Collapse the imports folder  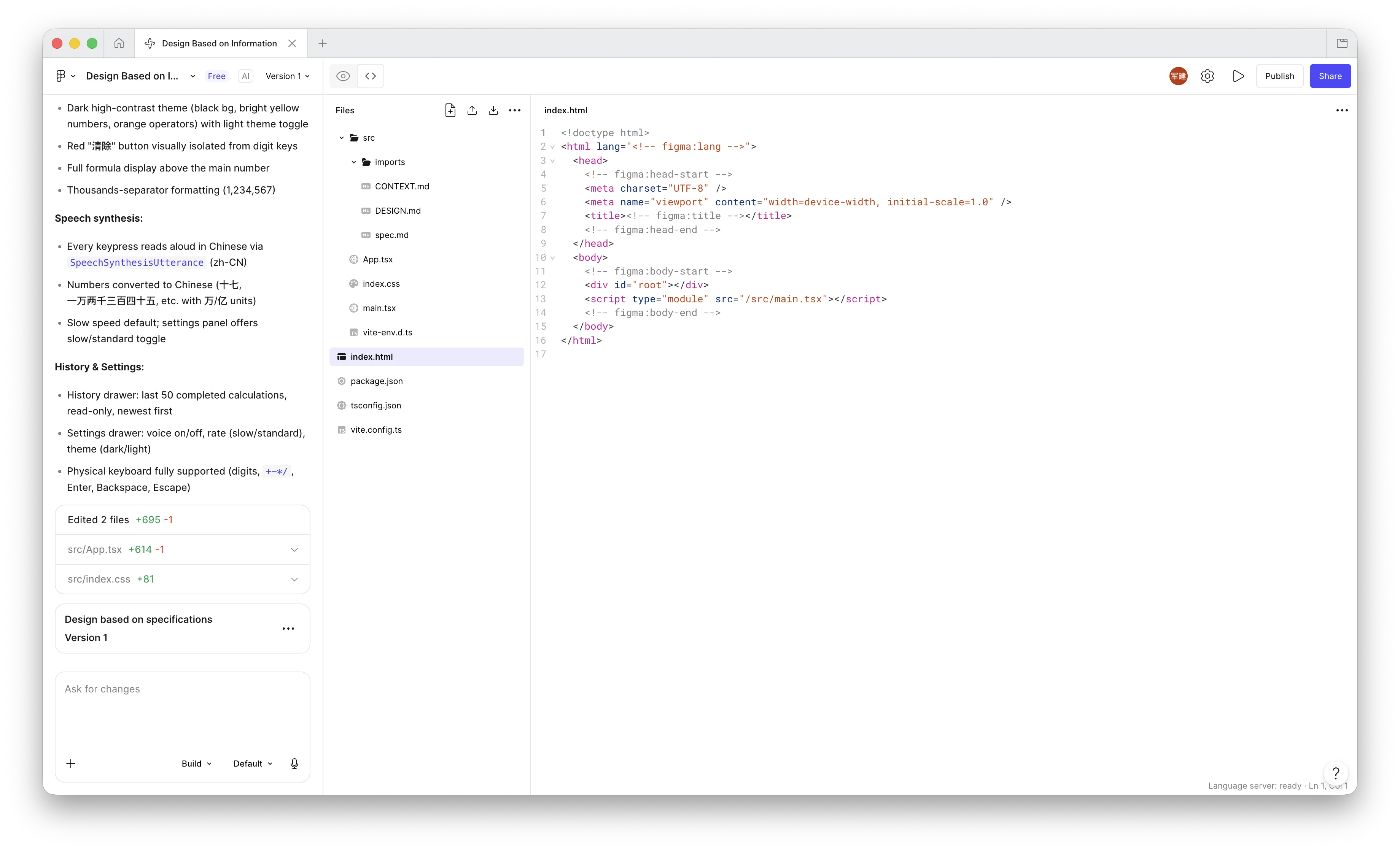(x=353, y=162)
